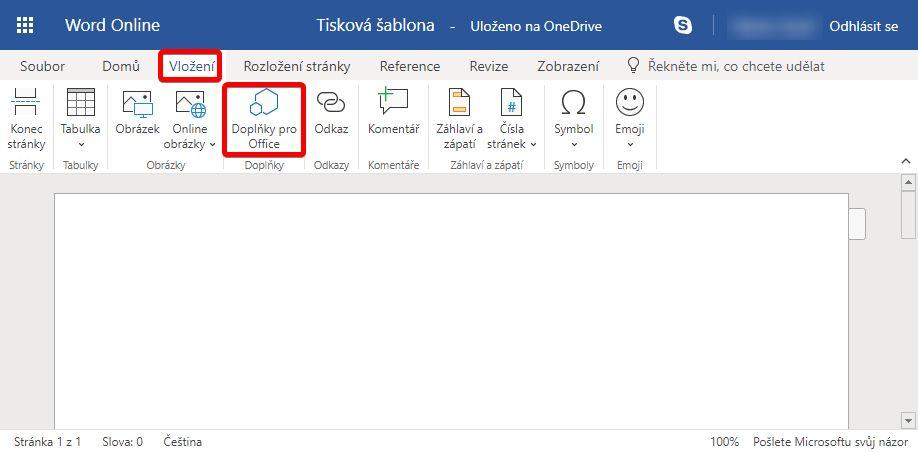Click the Čeština language indicator
This screenshot has width=918, height=452.
pyautogui.click(x=183, y=441)
